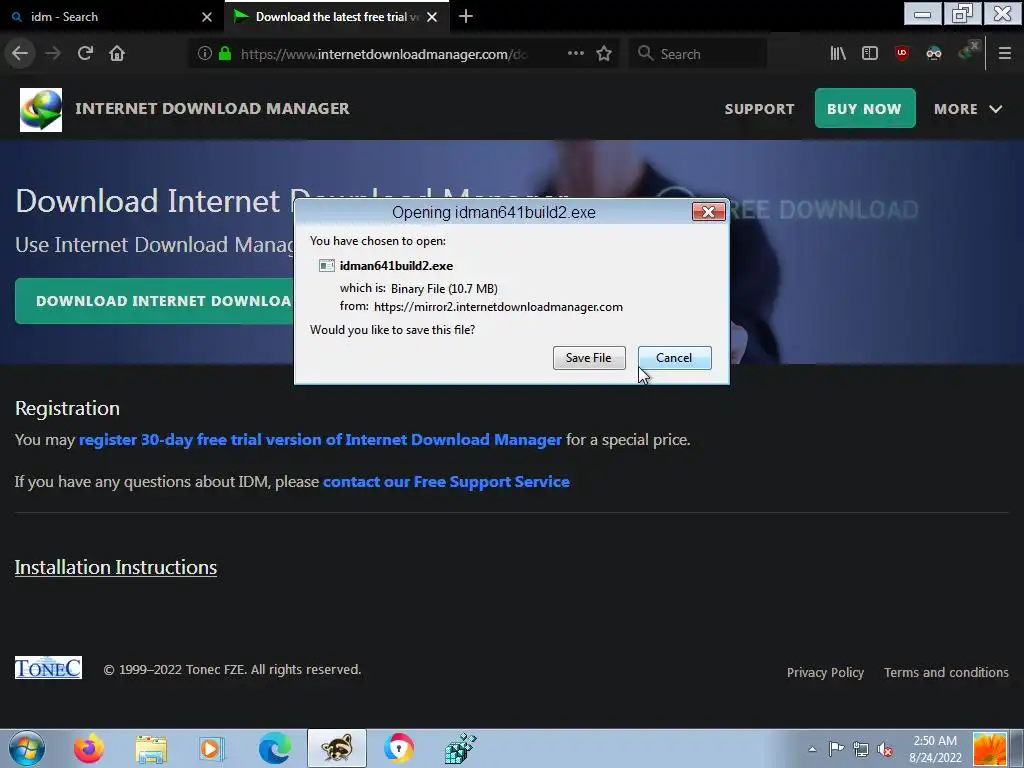1024x768 pixels.
Task: Open the contact our Free Support Service link
Action: [x=446, y=481]
